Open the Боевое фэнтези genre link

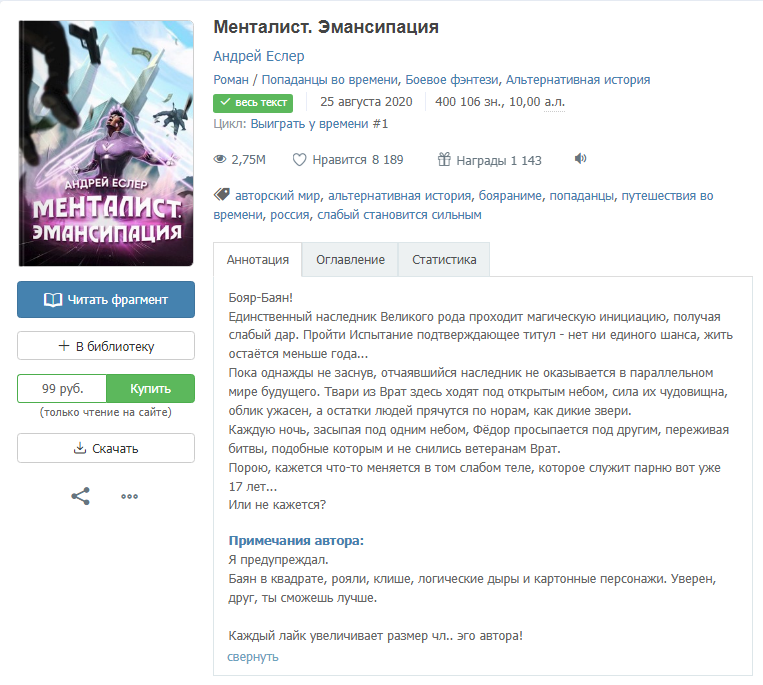452,79
